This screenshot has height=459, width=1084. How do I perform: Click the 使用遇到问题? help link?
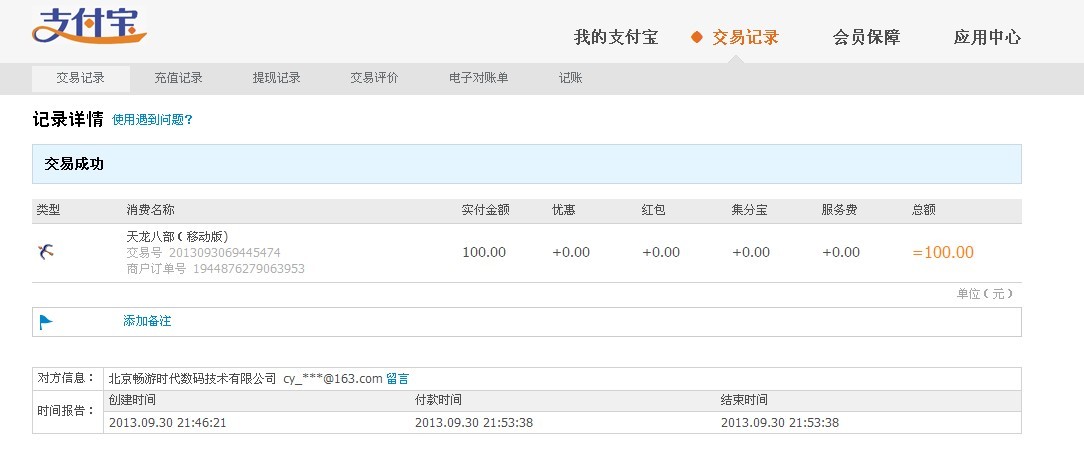pos(152,120)
